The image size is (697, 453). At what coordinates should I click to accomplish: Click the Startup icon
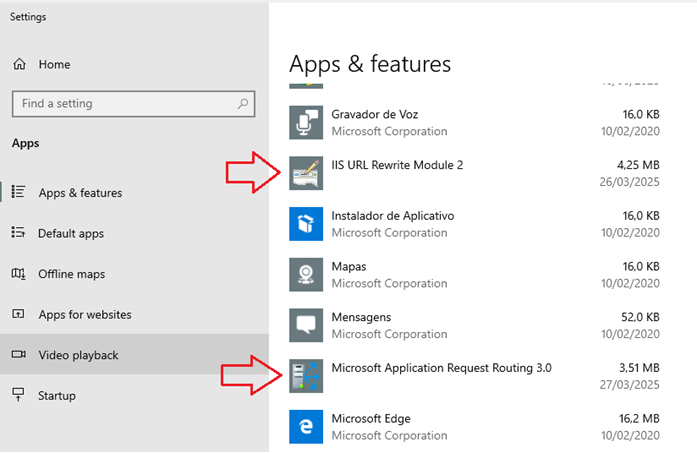(x=18, y=394)
